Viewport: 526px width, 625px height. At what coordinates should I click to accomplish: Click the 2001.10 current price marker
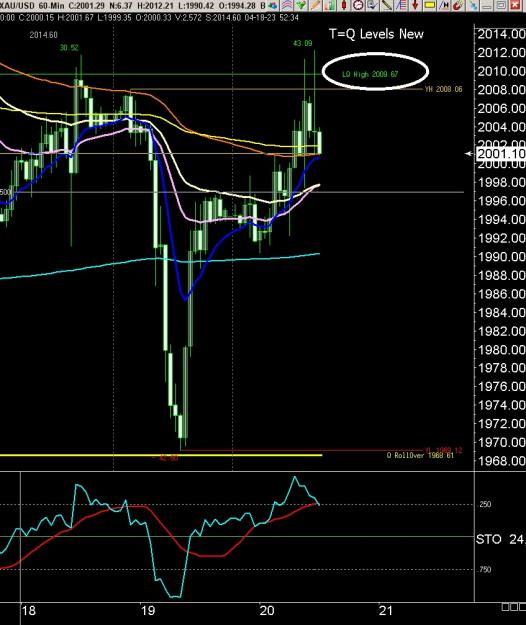click(x=501, y=153)
